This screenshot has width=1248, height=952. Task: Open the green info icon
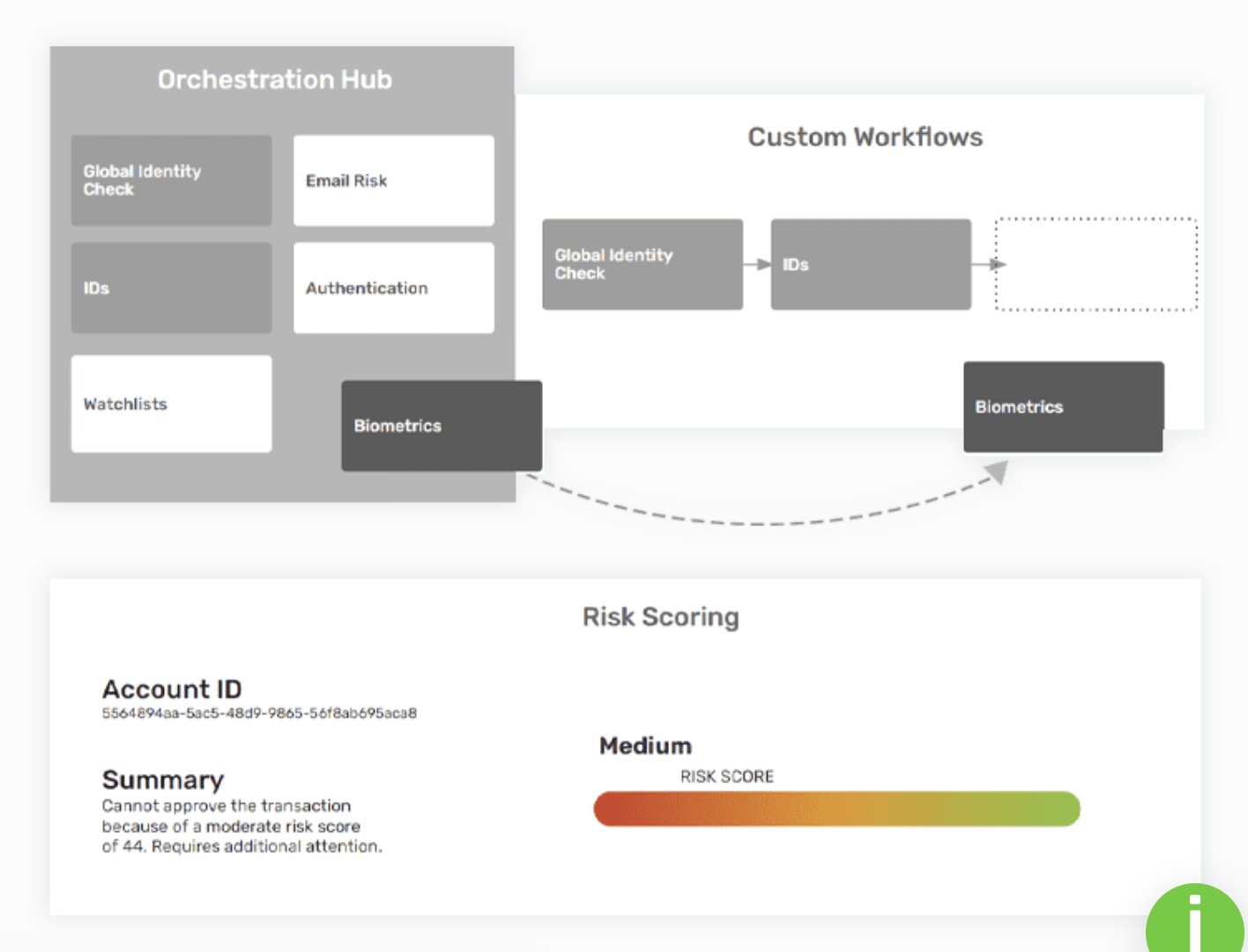tap(1195, 919)
